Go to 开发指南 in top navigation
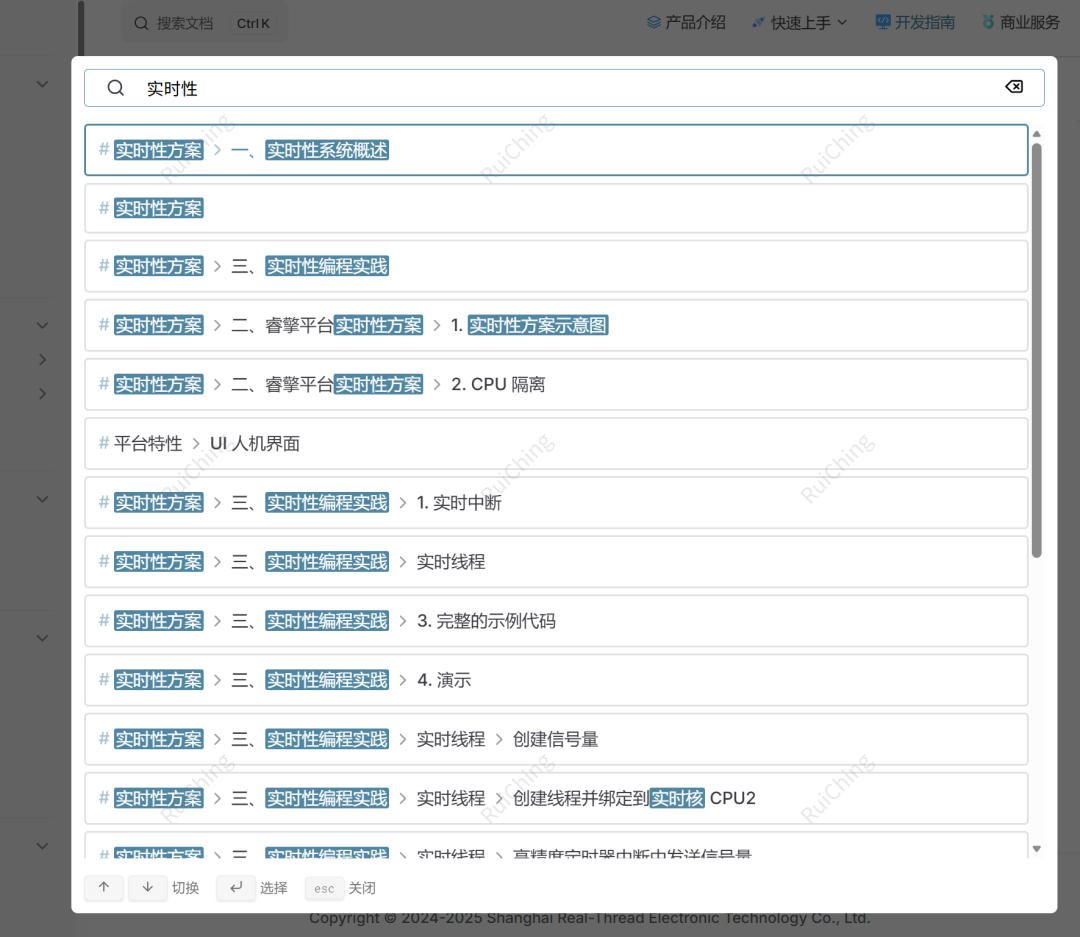The image size is (1080, 937). (915, 23)
